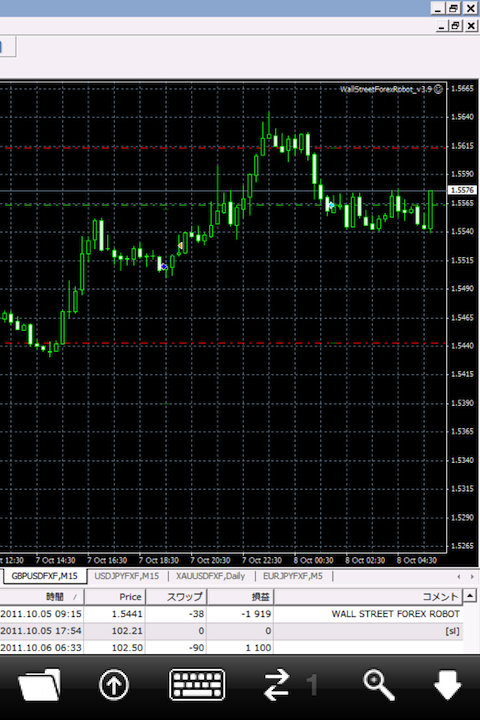Click the 1.5440 price scale label
The image size is (480, 720).
[462, 345]
